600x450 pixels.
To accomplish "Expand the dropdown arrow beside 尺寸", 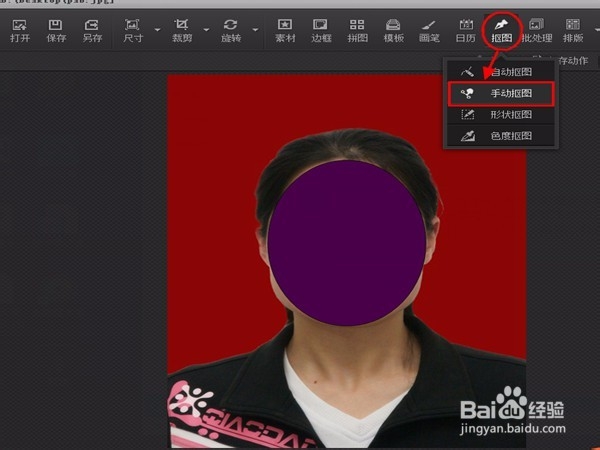I will [x=157, y=29].
